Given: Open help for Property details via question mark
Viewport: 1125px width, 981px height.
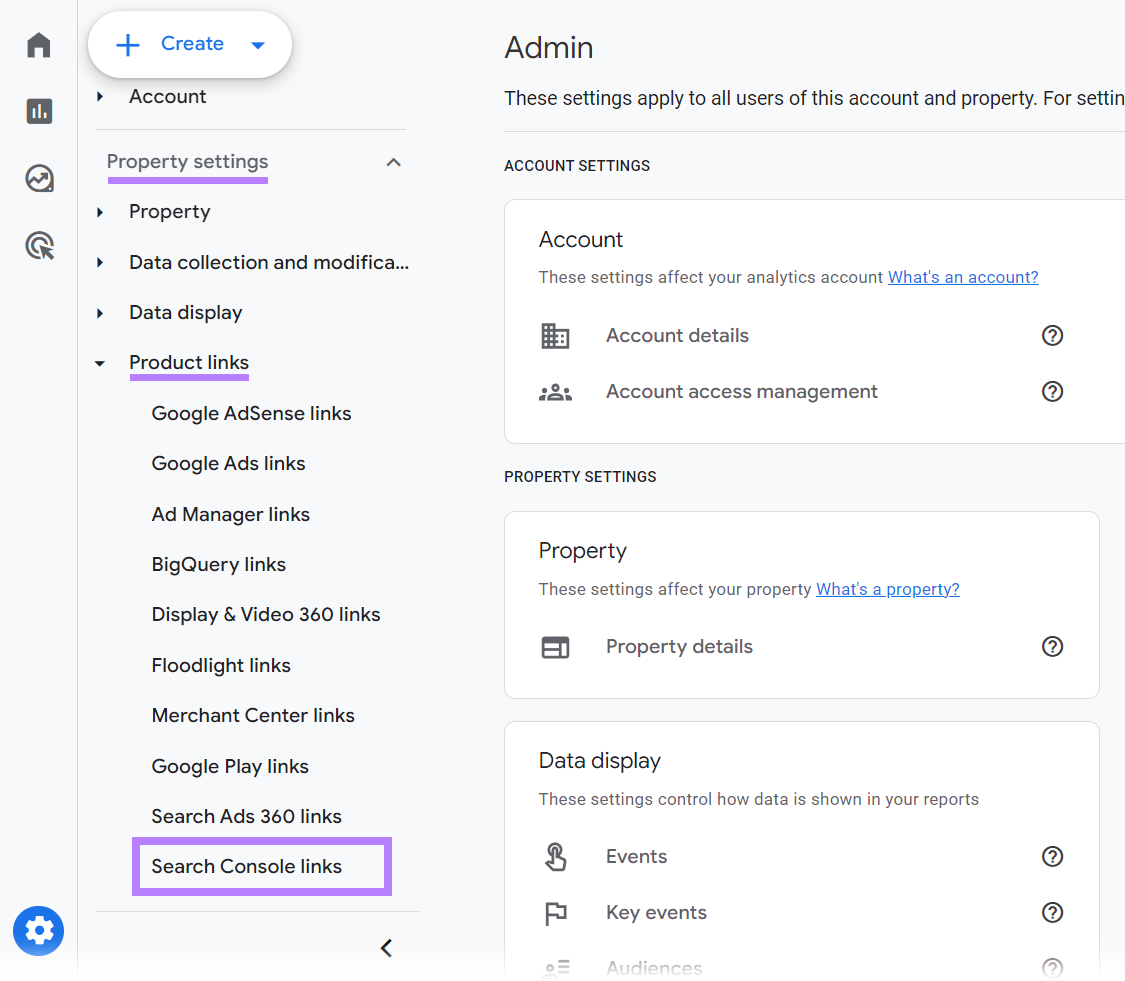Looking at the screenshot, I should (1052, 646).
